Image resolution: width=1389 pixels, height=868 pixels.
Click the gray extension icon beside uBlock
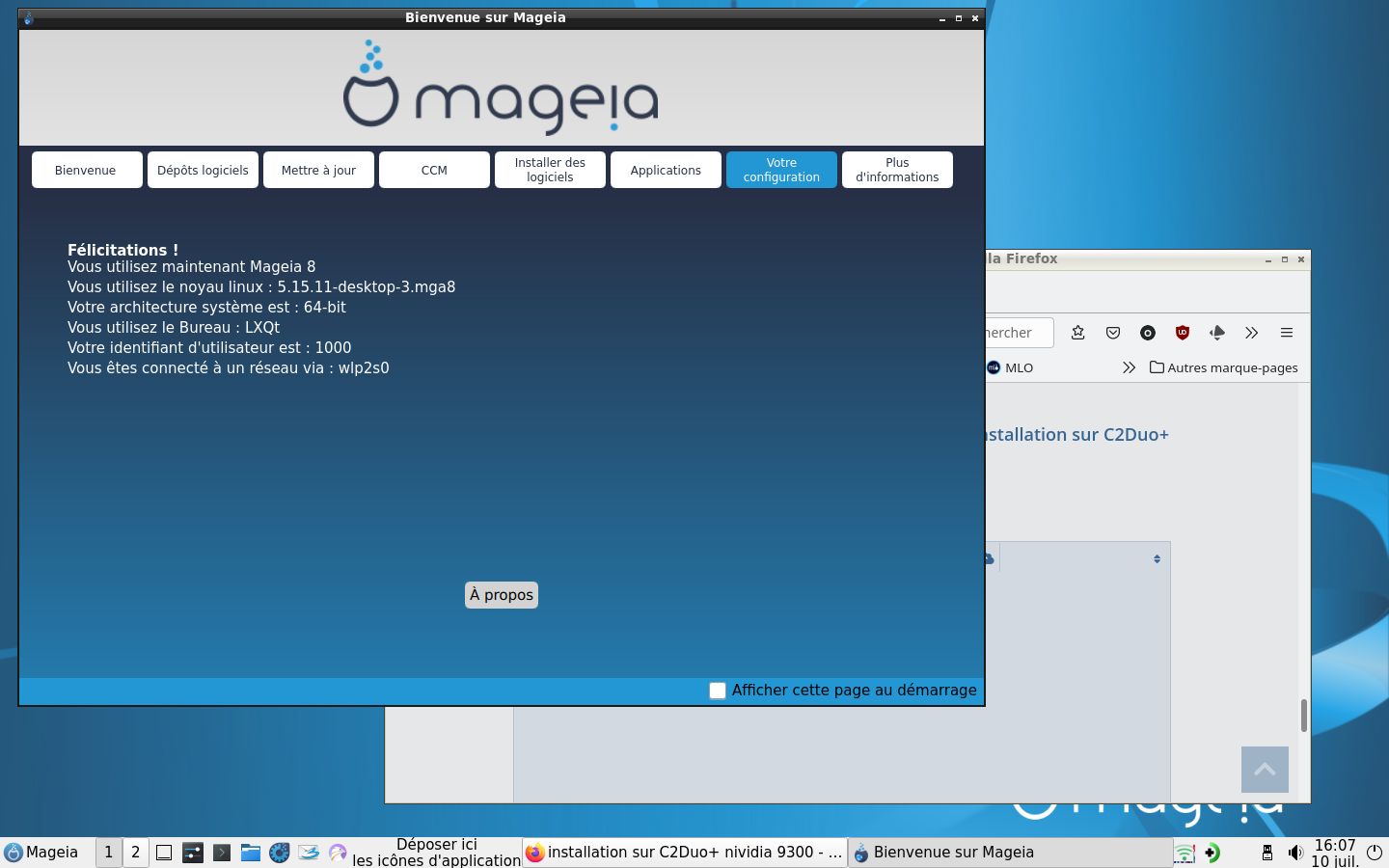click(x=1217, y=333)
